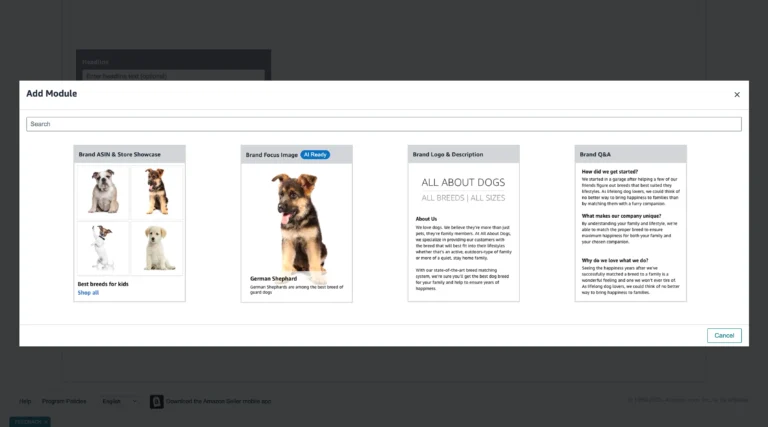Click the Help link in footer
This screenshot has height=427, width=768.
coord(25,401)
